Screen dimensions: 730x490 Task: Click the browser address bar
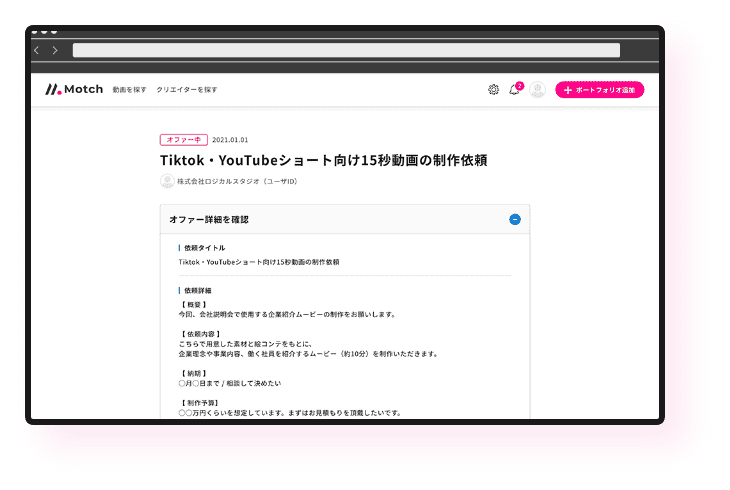point(346,50)
